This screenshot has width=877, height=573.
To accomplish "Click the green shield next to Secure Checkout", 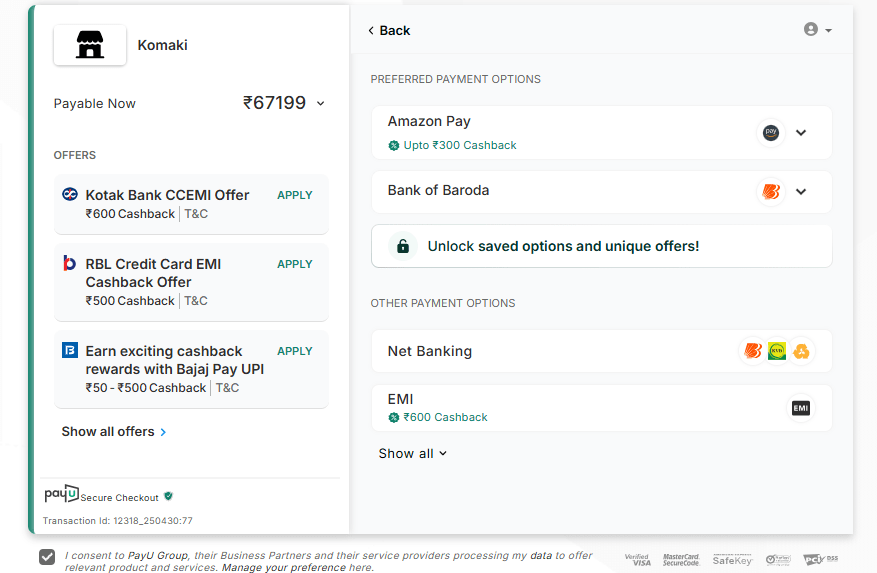I will coord(168,496).
